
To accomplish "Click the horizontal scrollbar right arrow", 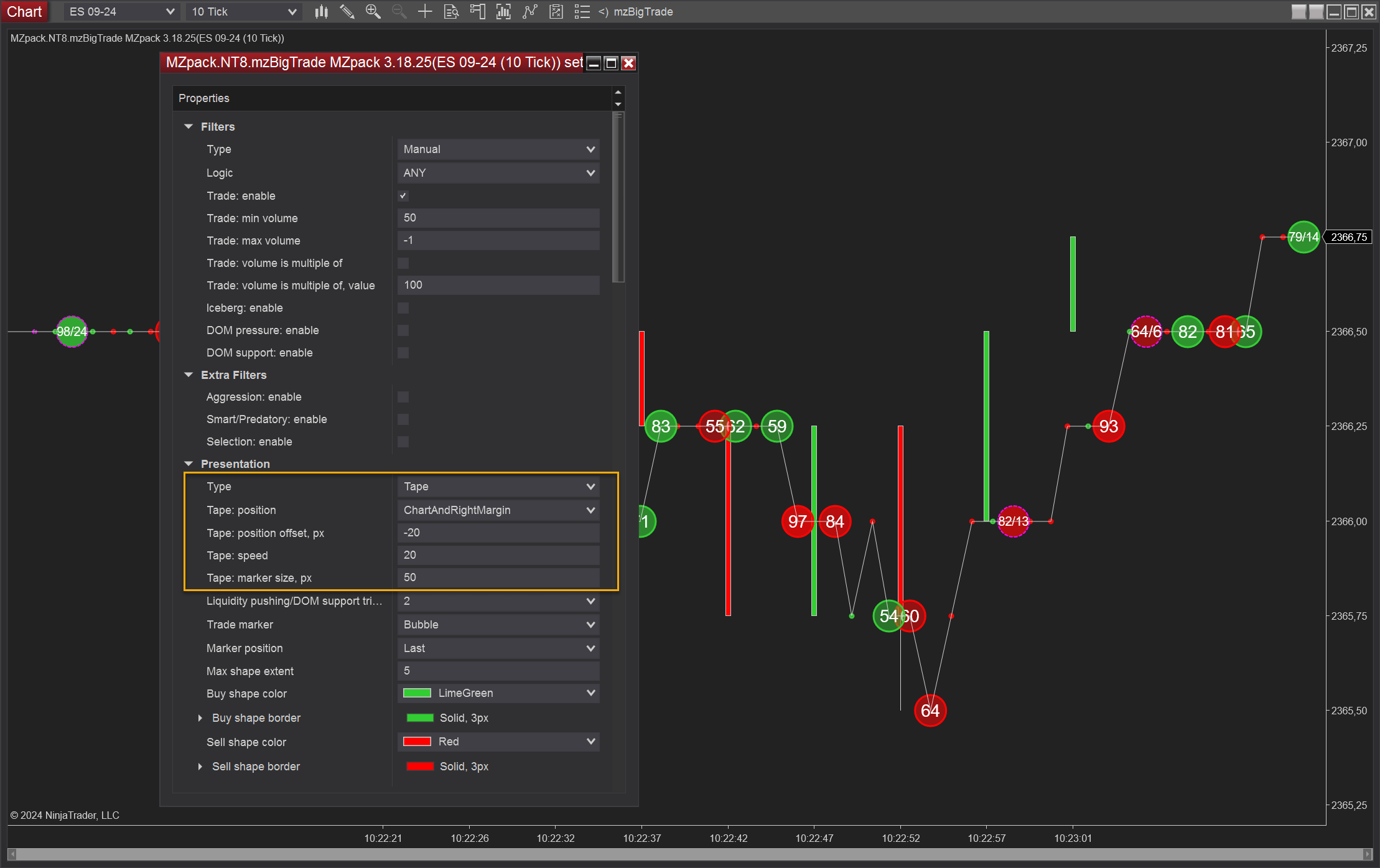I will tap(1367, 854).
